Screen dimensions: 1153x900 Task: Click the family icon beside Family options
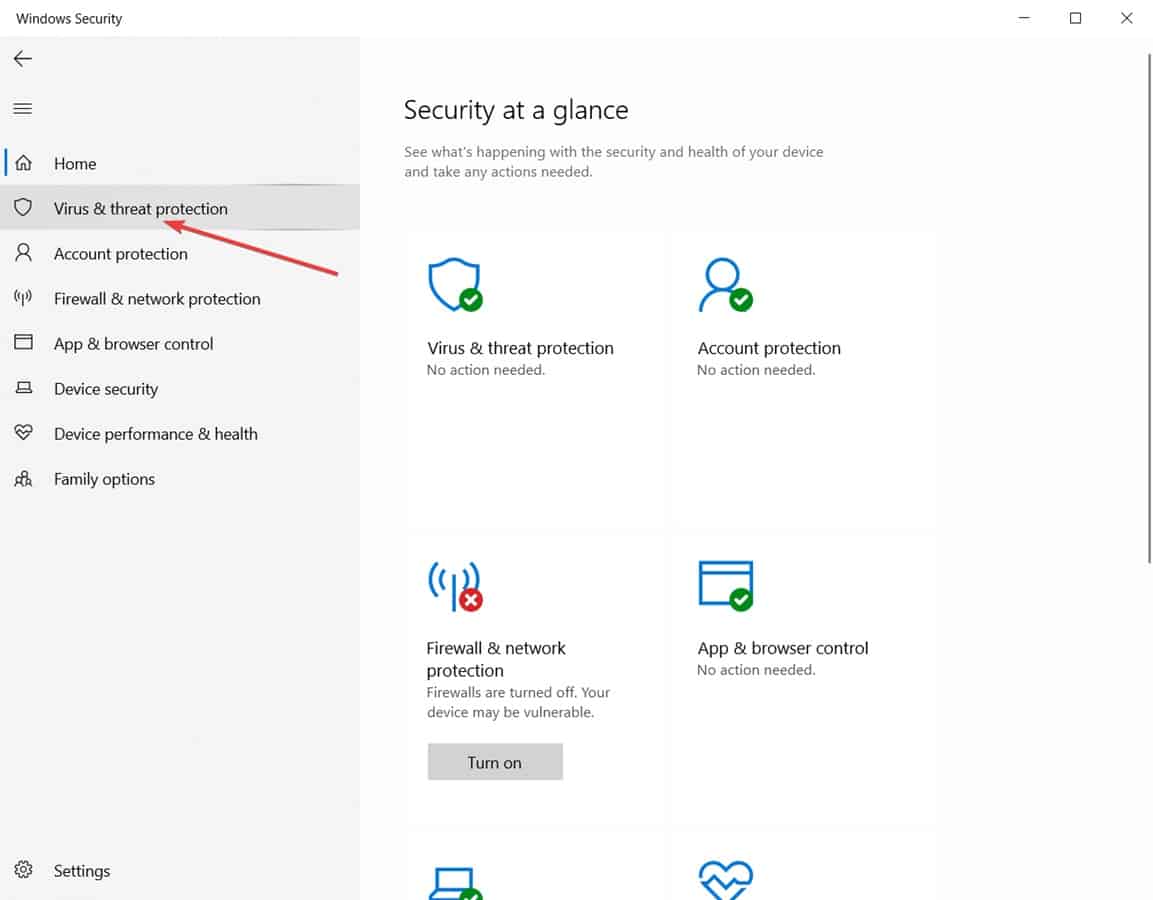(24, 479)
